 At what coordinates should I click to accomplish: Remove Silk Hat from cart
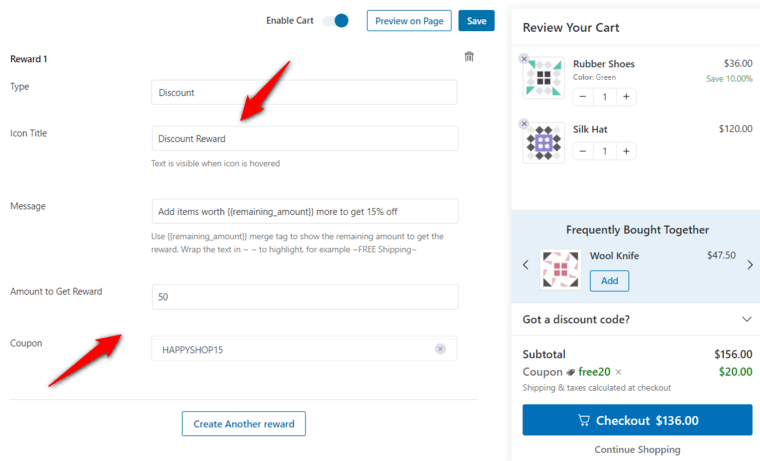pos(524,124)
